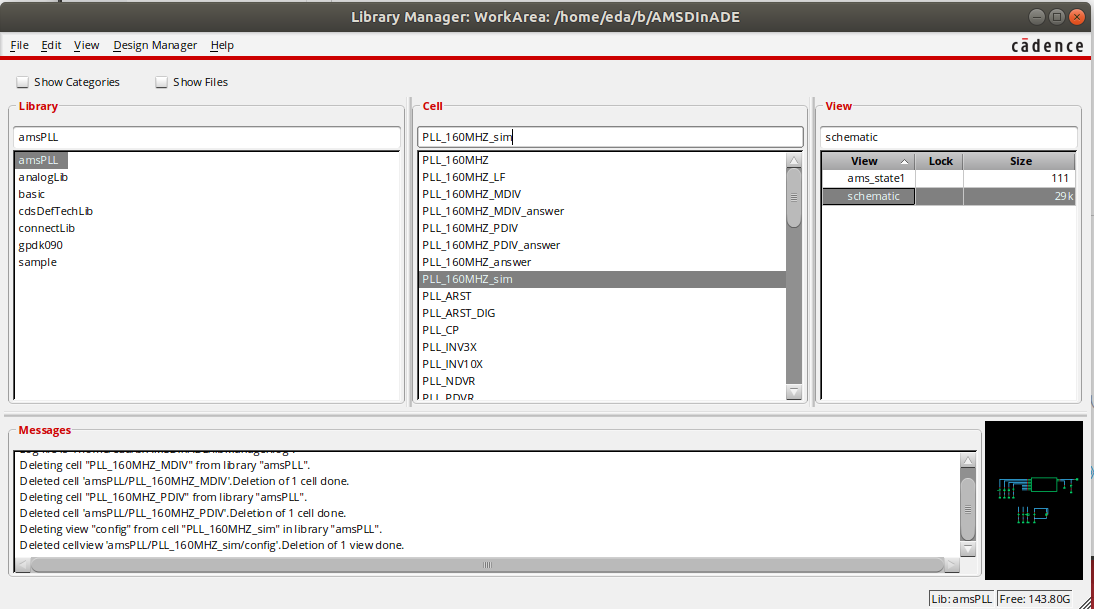Click the View name input field
1094x609 pixels.
tap(948, 137)
